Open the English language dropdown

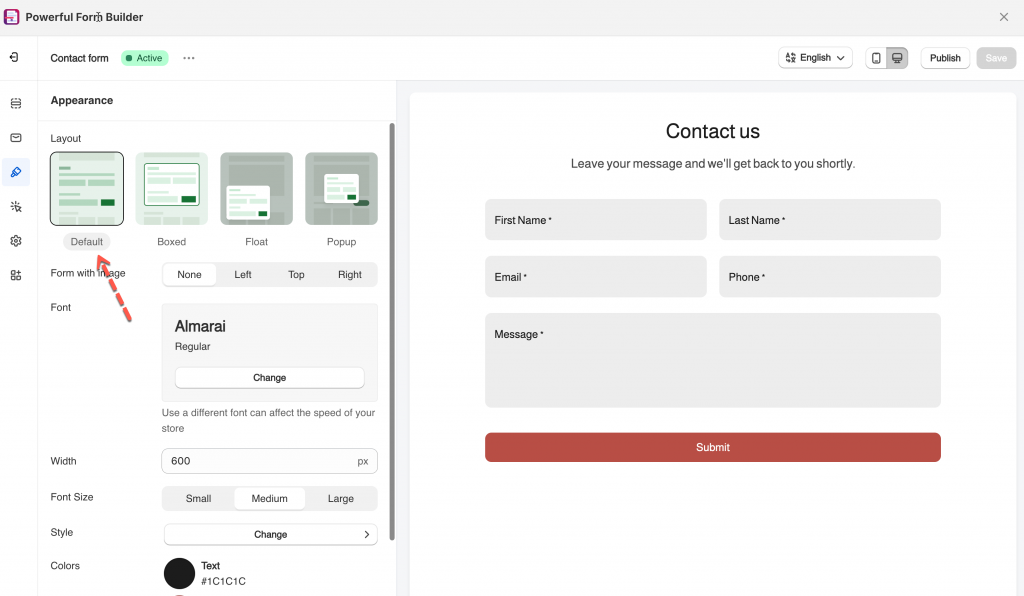[x=815, y=58]
